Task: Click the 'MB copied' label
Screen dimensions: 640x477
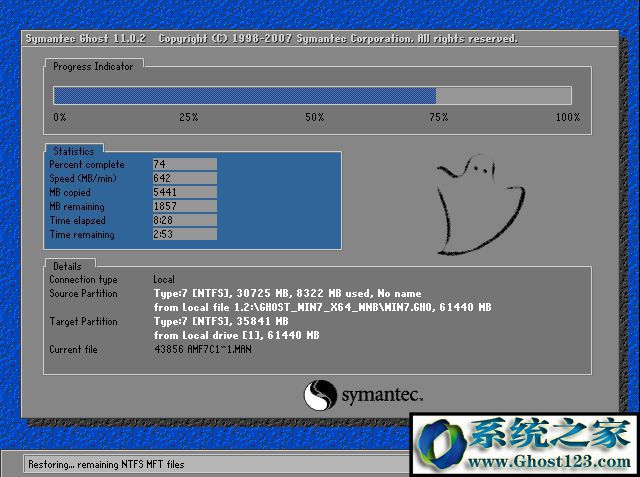Action: pyautogui.click(x=70, y=193)
